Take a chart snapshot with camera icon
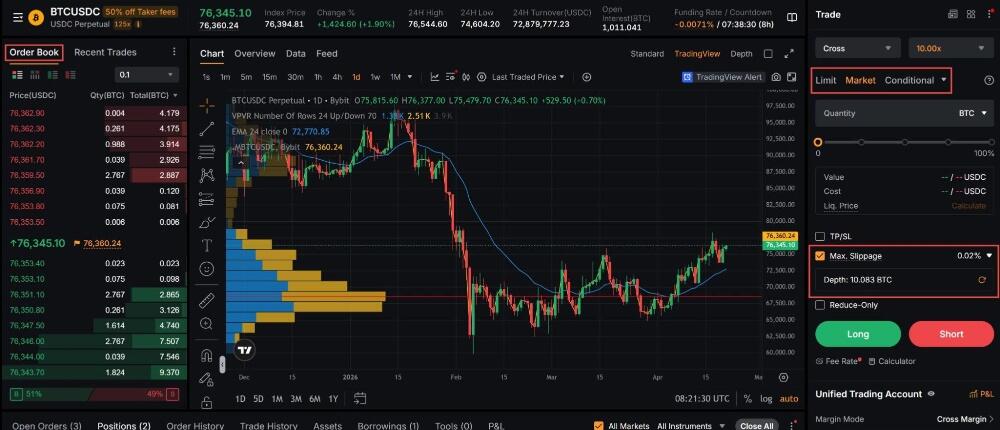 click(776, 77)
